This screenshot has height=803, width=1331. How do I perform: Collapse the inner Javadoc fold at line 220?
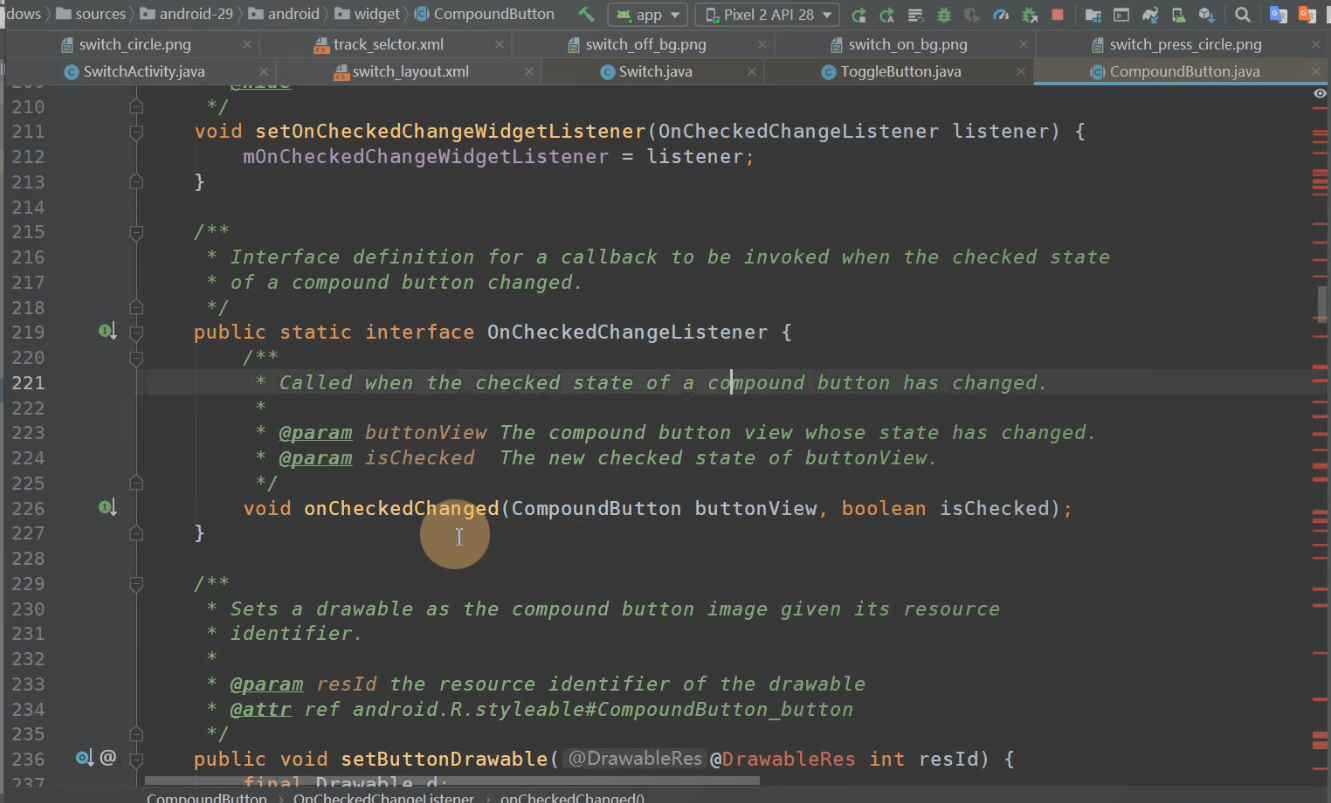(136, 357)
